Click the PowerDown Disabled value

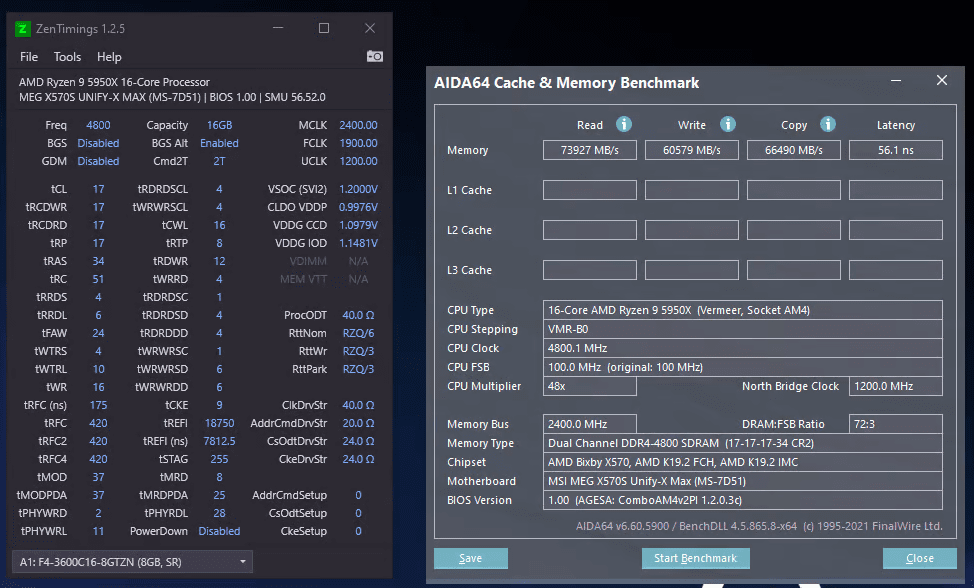[x=219, y=531]
